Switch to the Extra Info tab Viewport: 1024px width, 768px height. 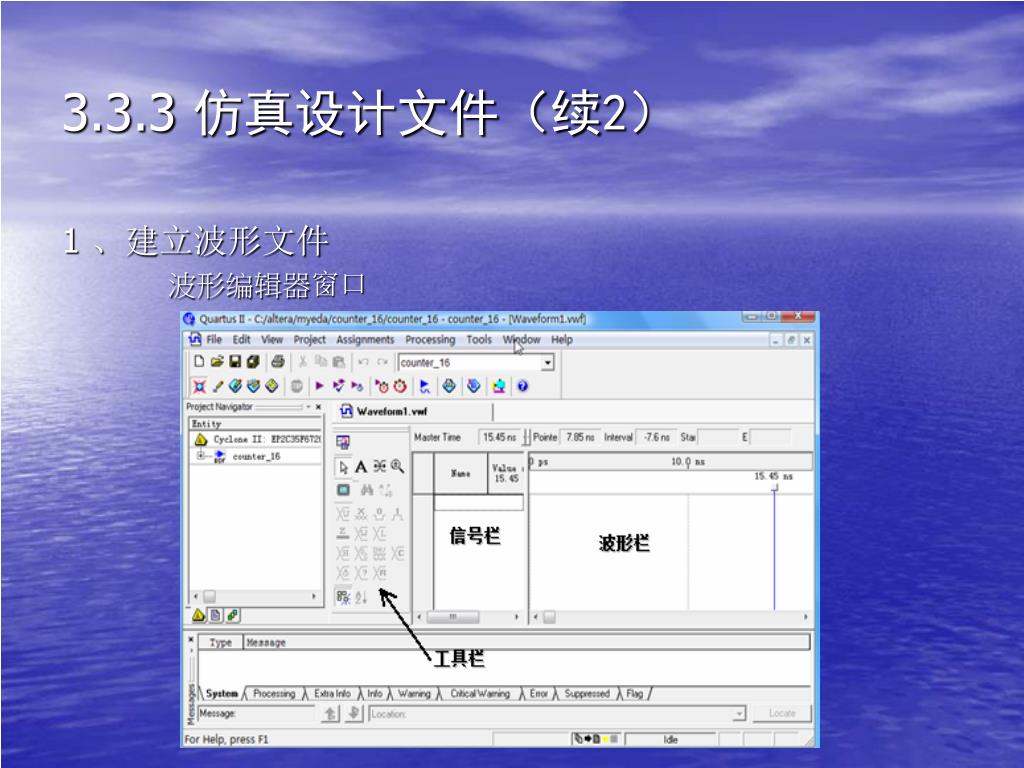tap(332, 694)
